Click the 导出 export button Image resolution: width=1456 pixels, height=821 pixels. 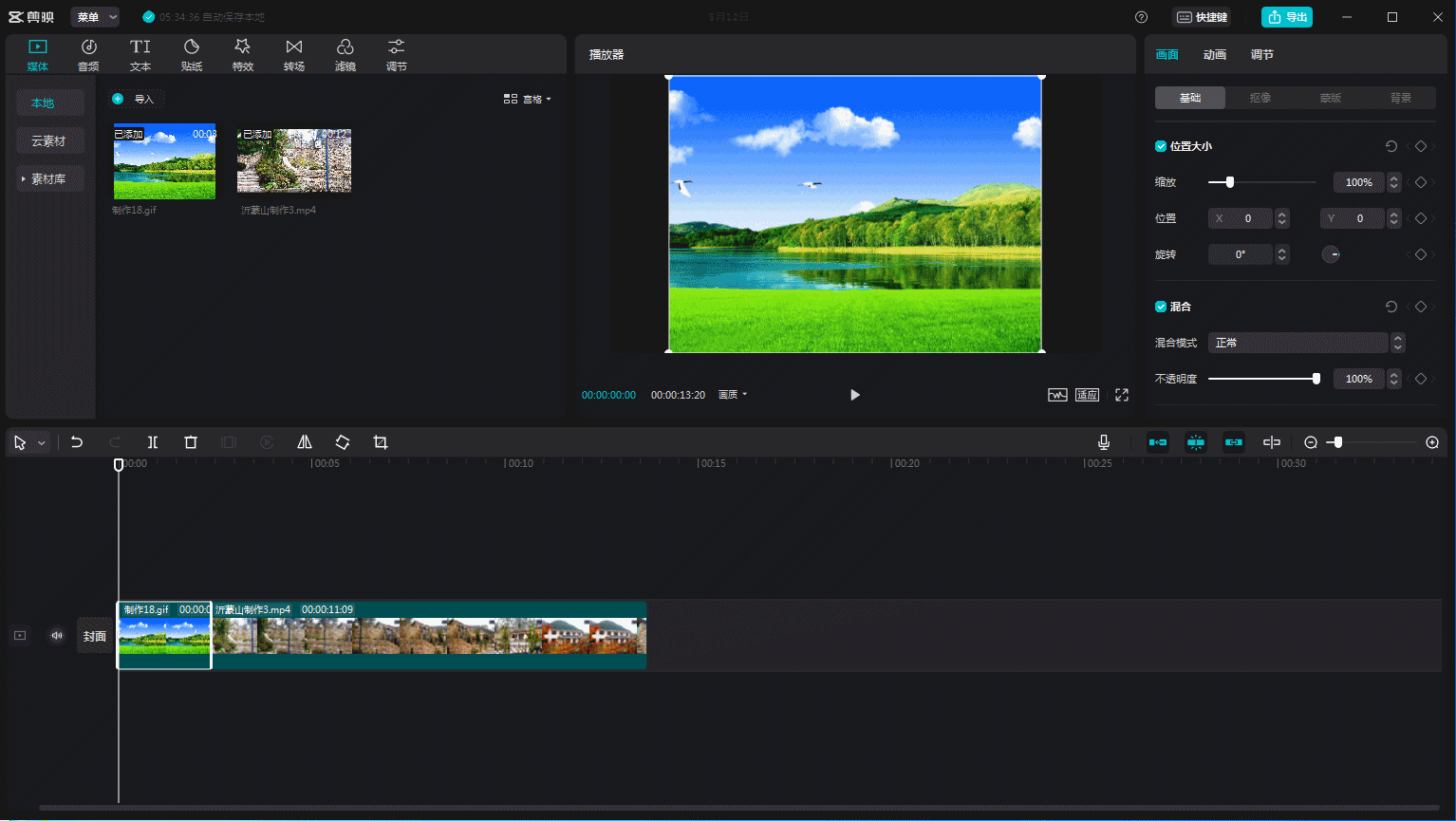pos(1287,17)
